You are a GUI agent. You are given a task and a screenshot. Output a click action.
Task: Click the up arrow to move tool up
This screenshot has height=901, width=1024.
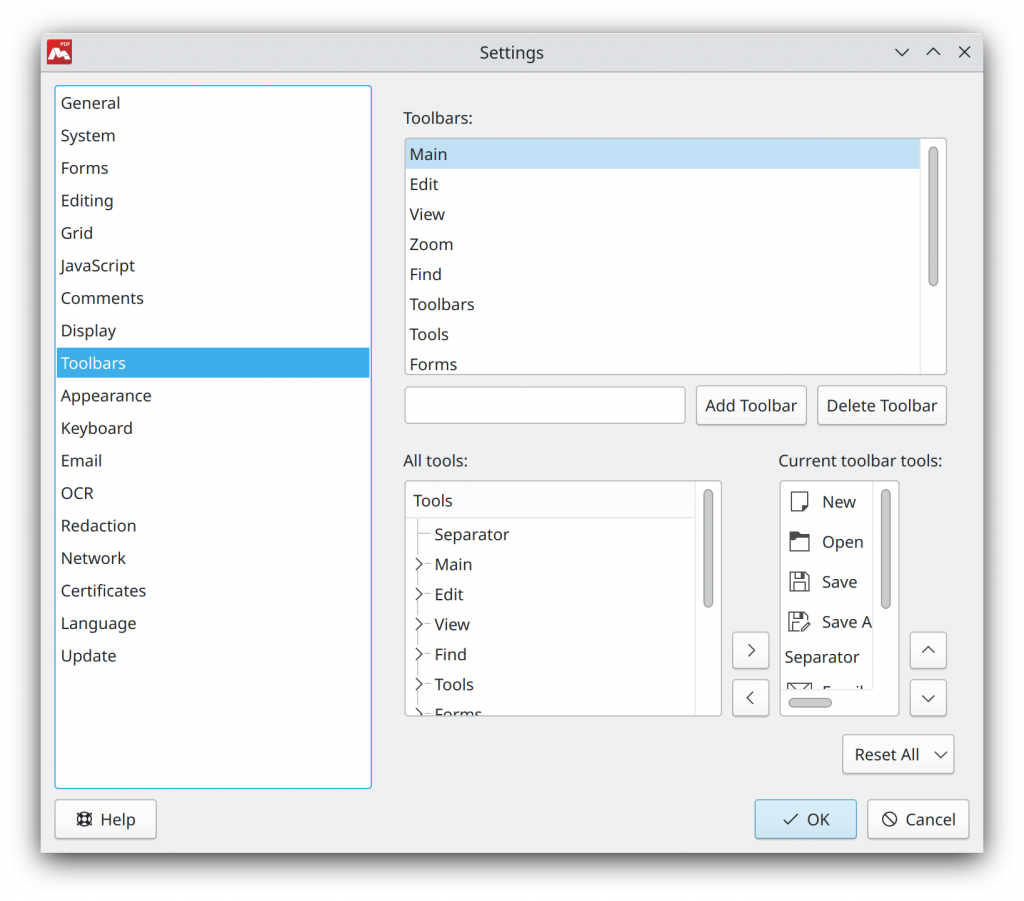pyautogui.click(x=928, y=650)
